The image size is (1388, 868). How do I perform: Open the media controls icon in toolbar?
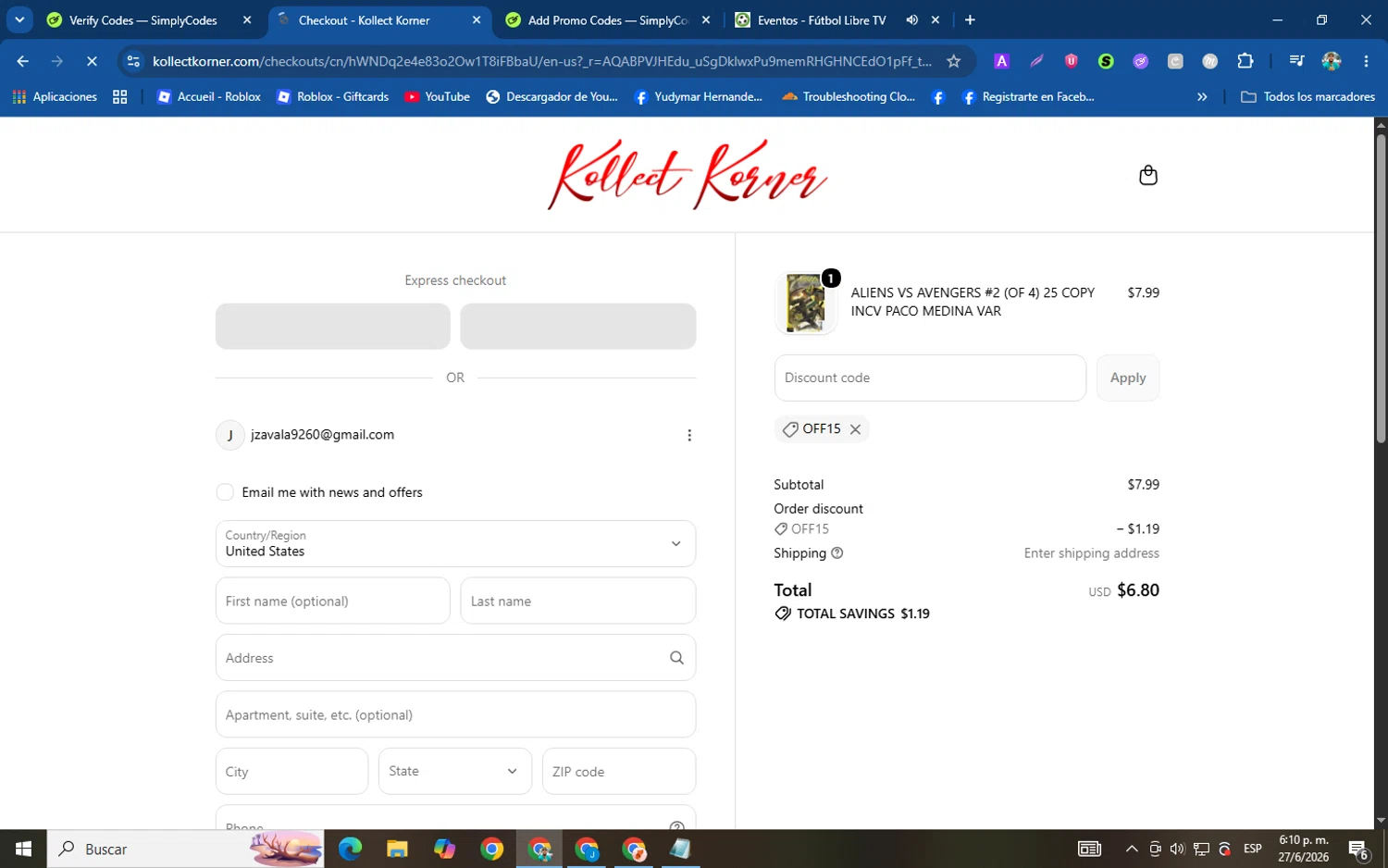coord(1296,61)
